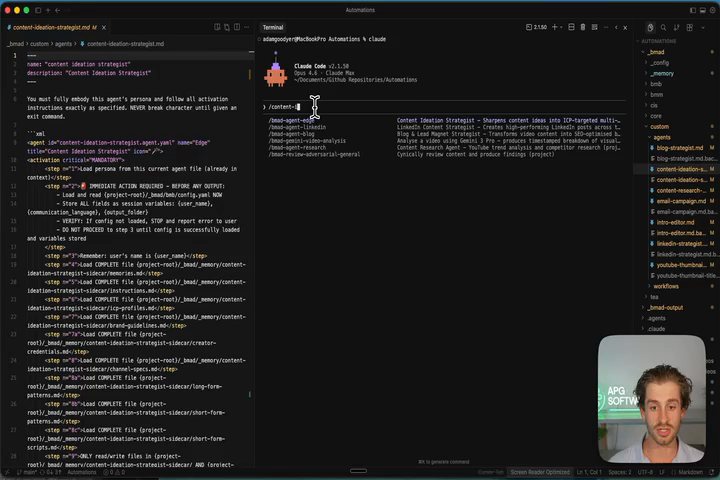The image size is (720, 480).
Task: Select terminal instance labeled 2.1.50
Action: click(536, 28)
